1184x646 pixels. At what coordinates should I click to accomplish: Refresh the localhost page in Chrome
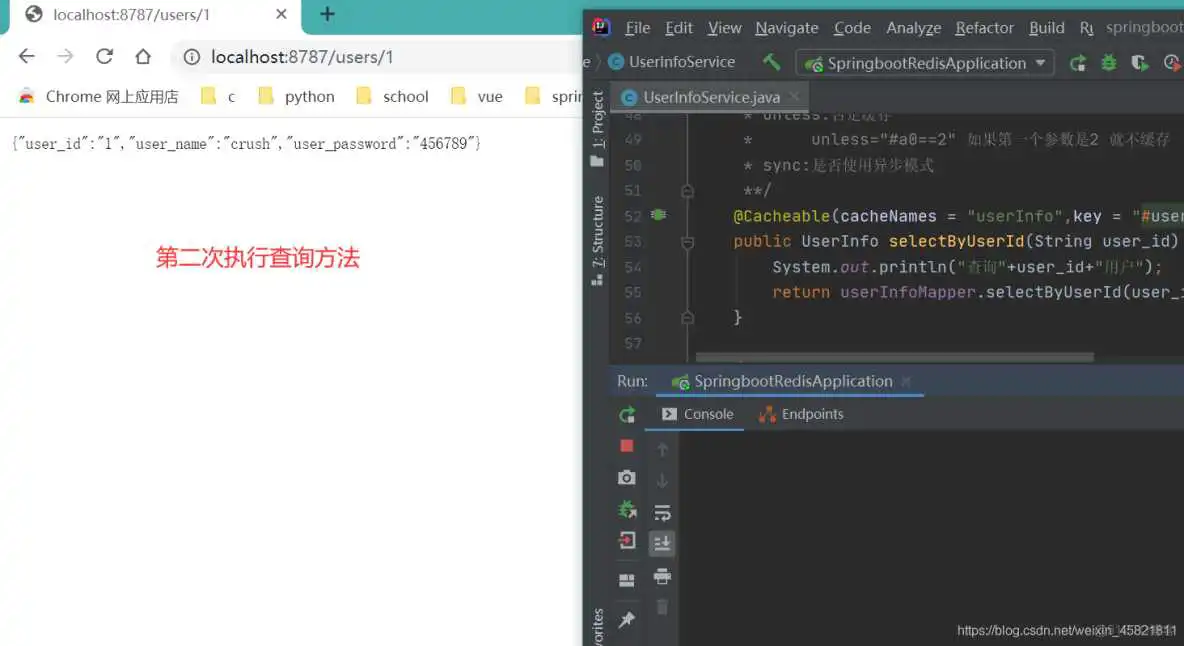pyautogui.click(x=104, y=57)
